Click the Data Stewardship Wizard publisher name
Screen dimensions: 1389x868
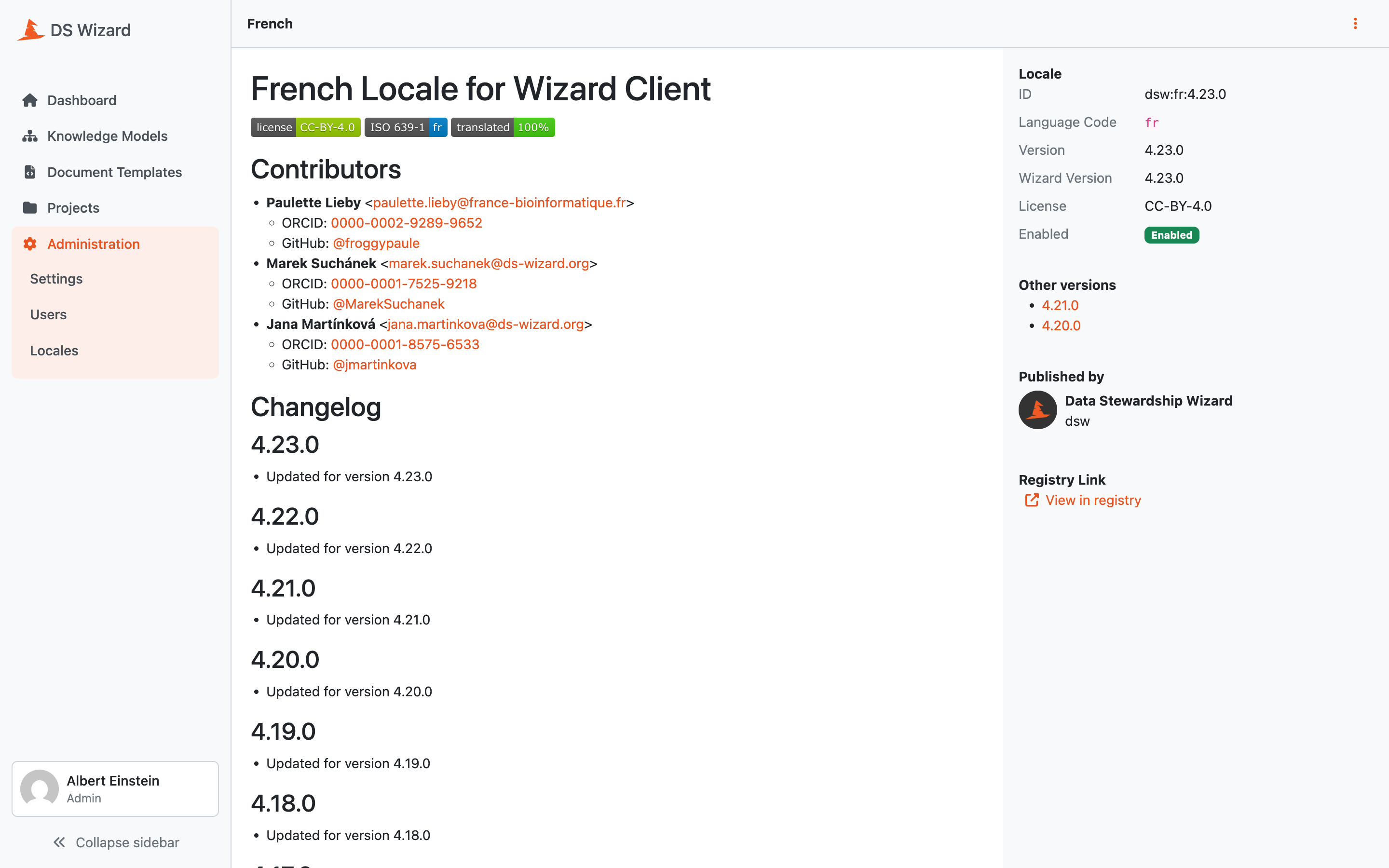1148,401
